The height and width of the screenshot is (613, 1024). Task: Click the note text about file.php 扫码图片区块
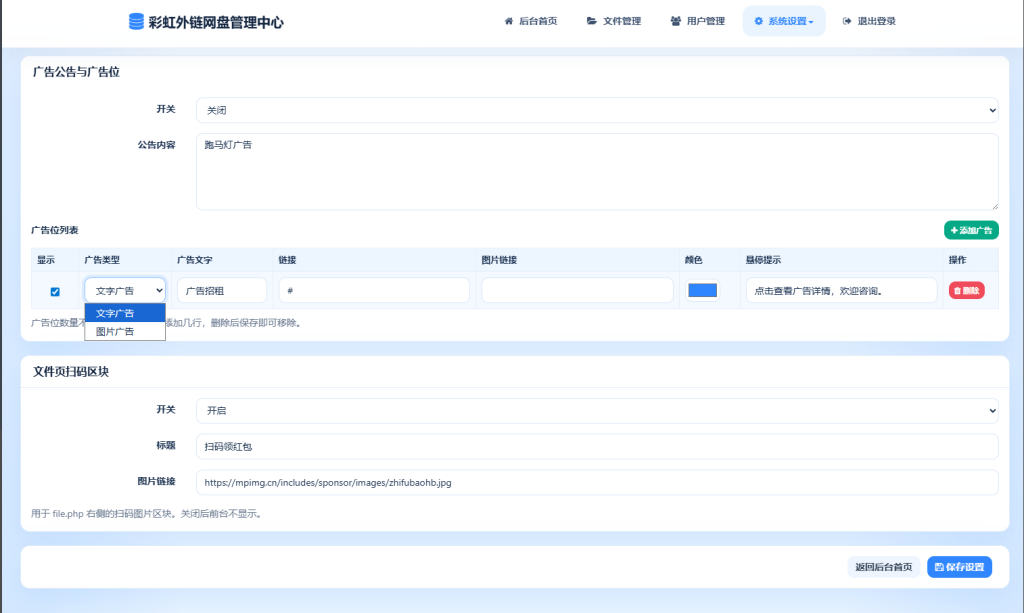148,514
